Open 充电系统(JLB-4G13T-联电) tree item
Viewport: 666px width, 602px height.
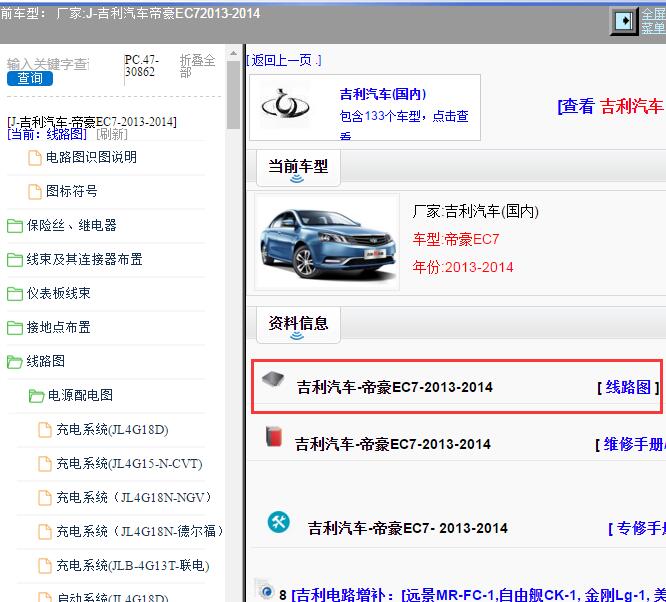pos(133,565)
